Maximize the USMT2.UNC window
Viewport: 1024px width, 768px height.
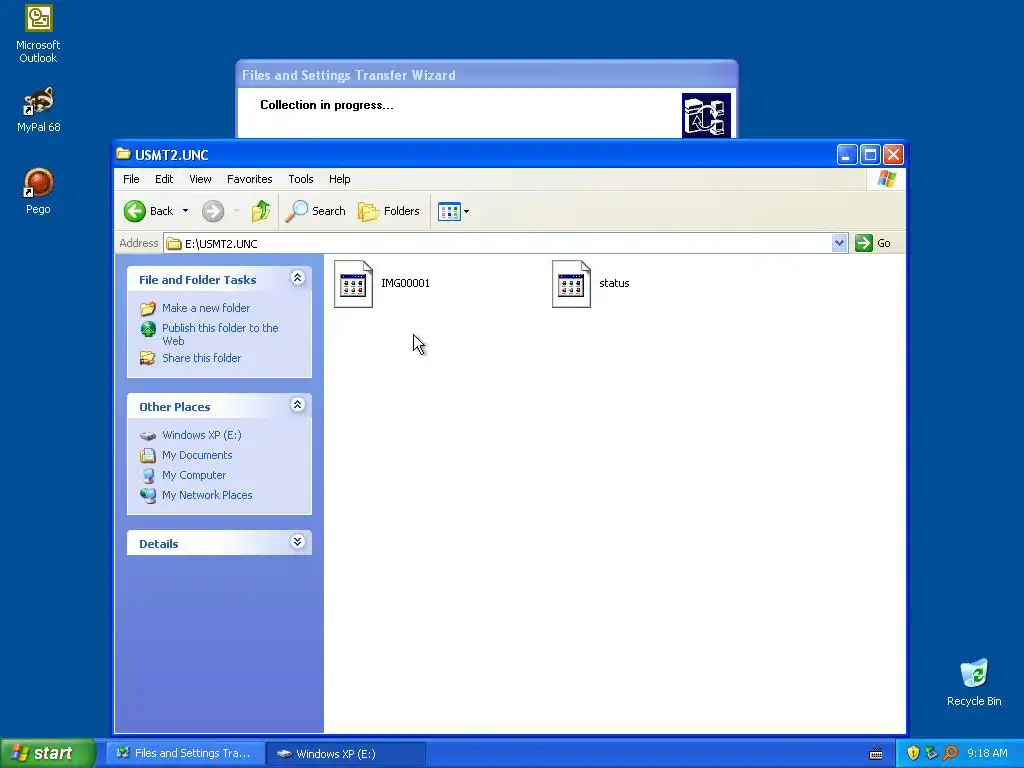coord(870,155)
